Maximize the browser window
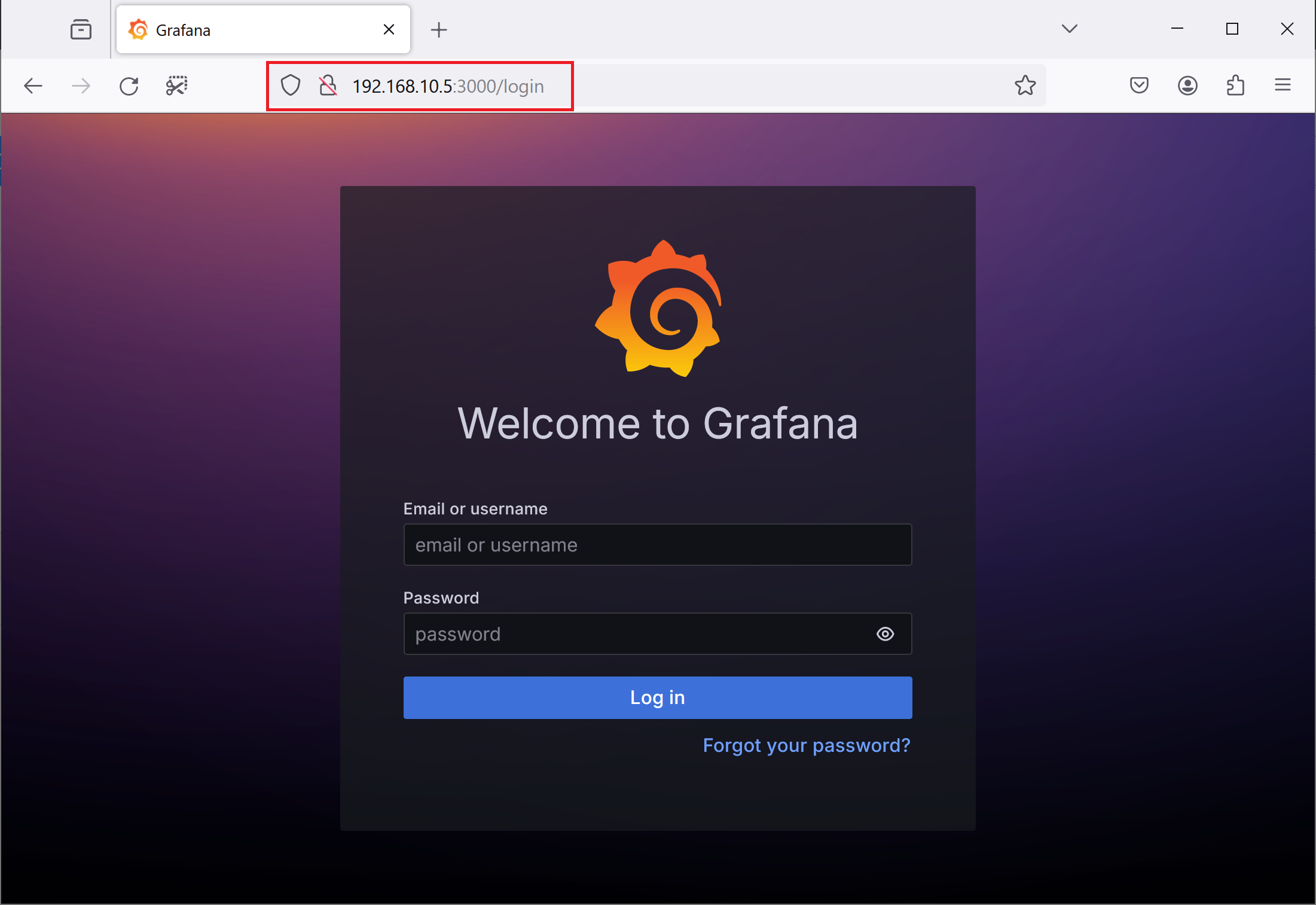 pos(1232,29)
